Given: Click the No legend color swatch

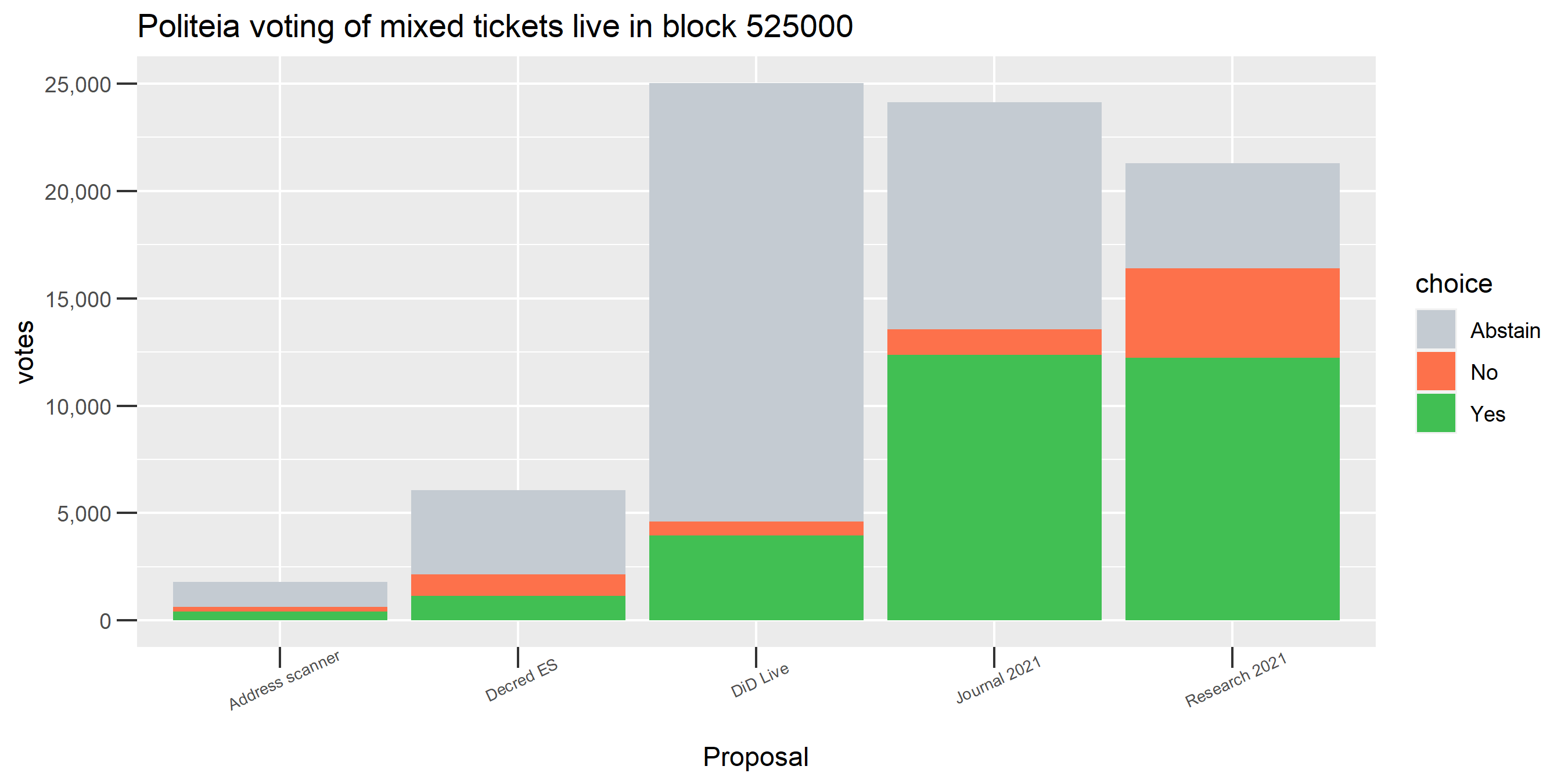Looking at the screenshot, I should pos(1436,371).
